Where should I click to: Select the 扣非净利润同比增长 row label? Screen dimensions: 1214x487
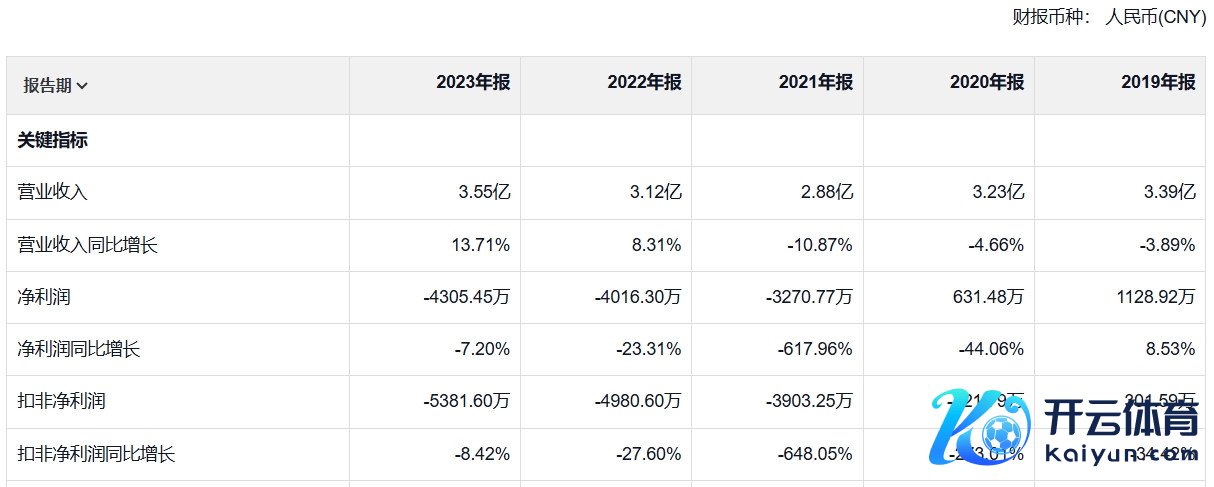coord(97,454)
